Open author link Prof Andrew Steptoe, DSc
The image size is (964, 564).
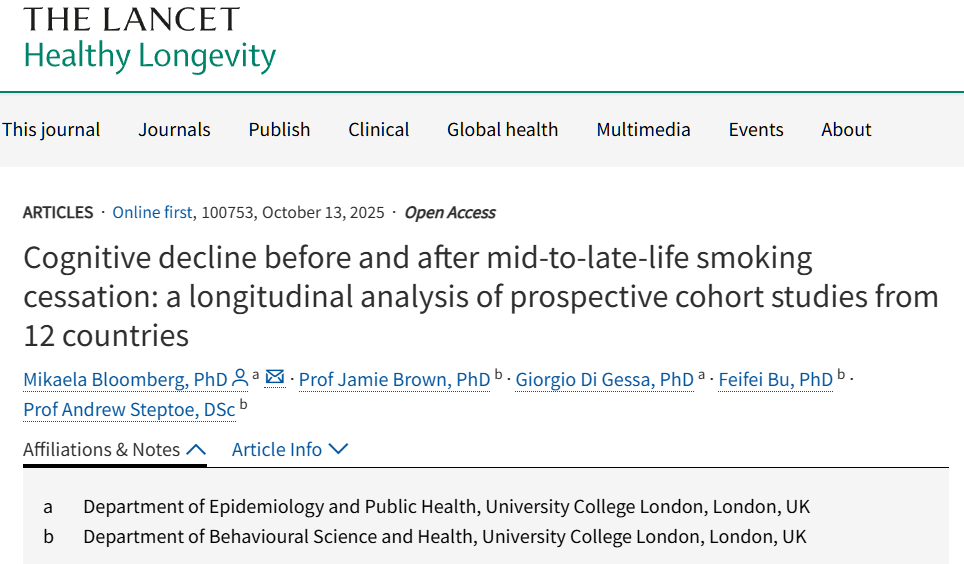(129, 409)
